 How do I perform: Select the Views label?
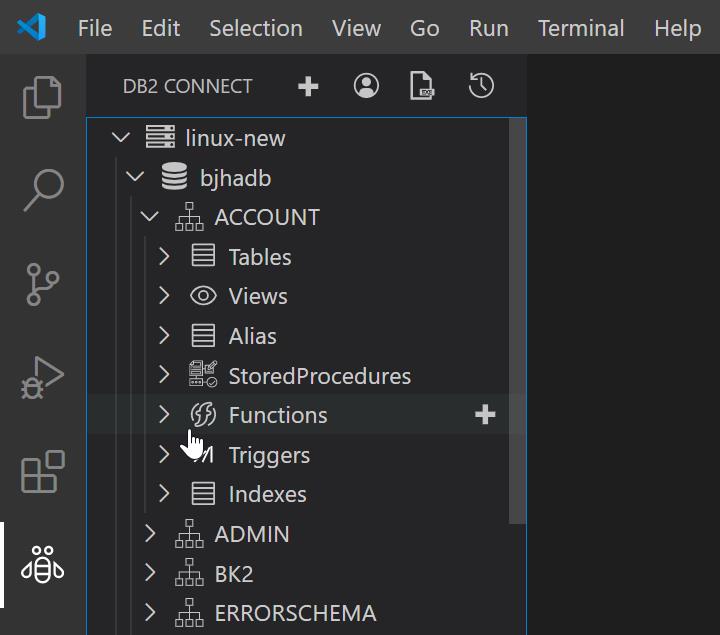[x=258, y=297]
